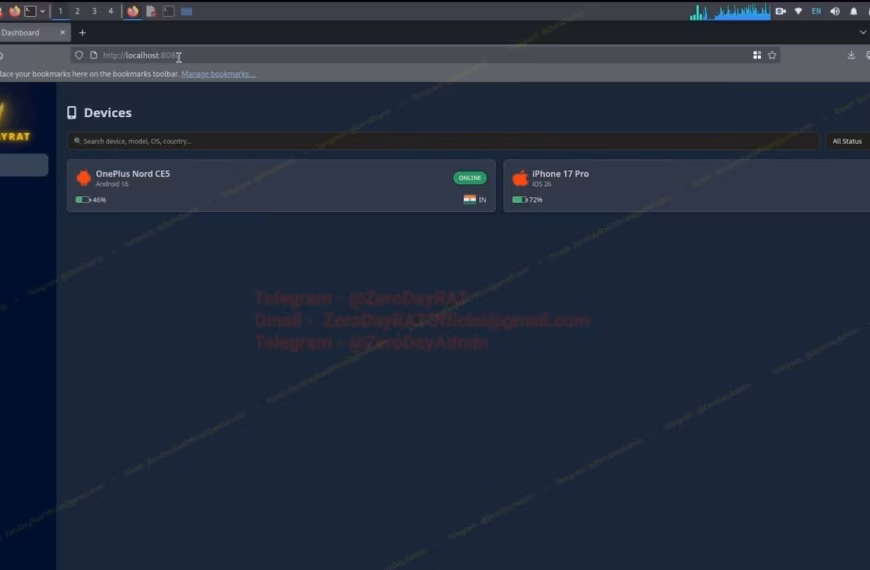
Task: Open the OnePlus Nord CE5 device card
Action: 281,185
